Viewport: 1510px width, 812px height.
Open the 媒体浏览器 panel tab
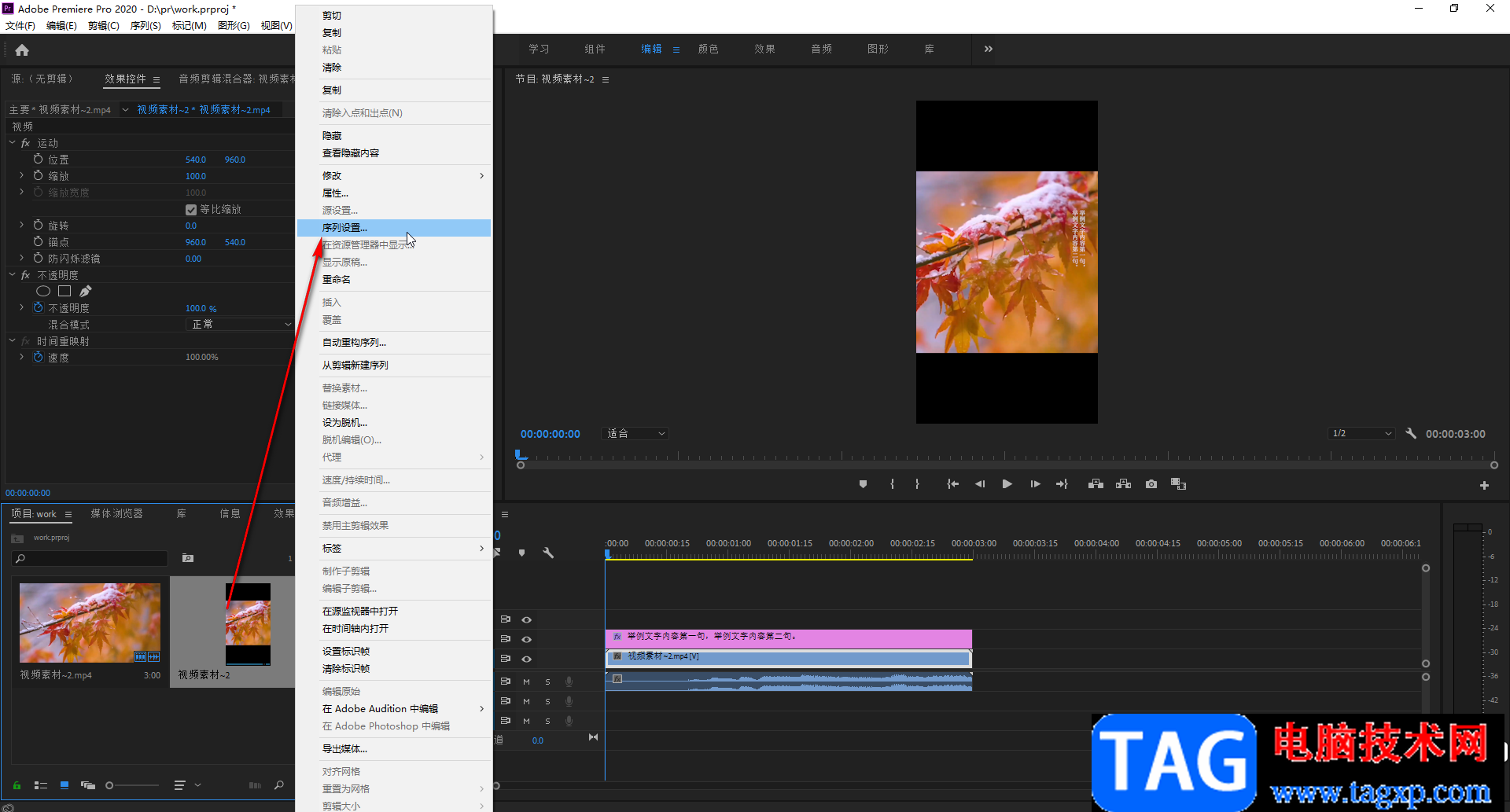(x=116, y=513)
